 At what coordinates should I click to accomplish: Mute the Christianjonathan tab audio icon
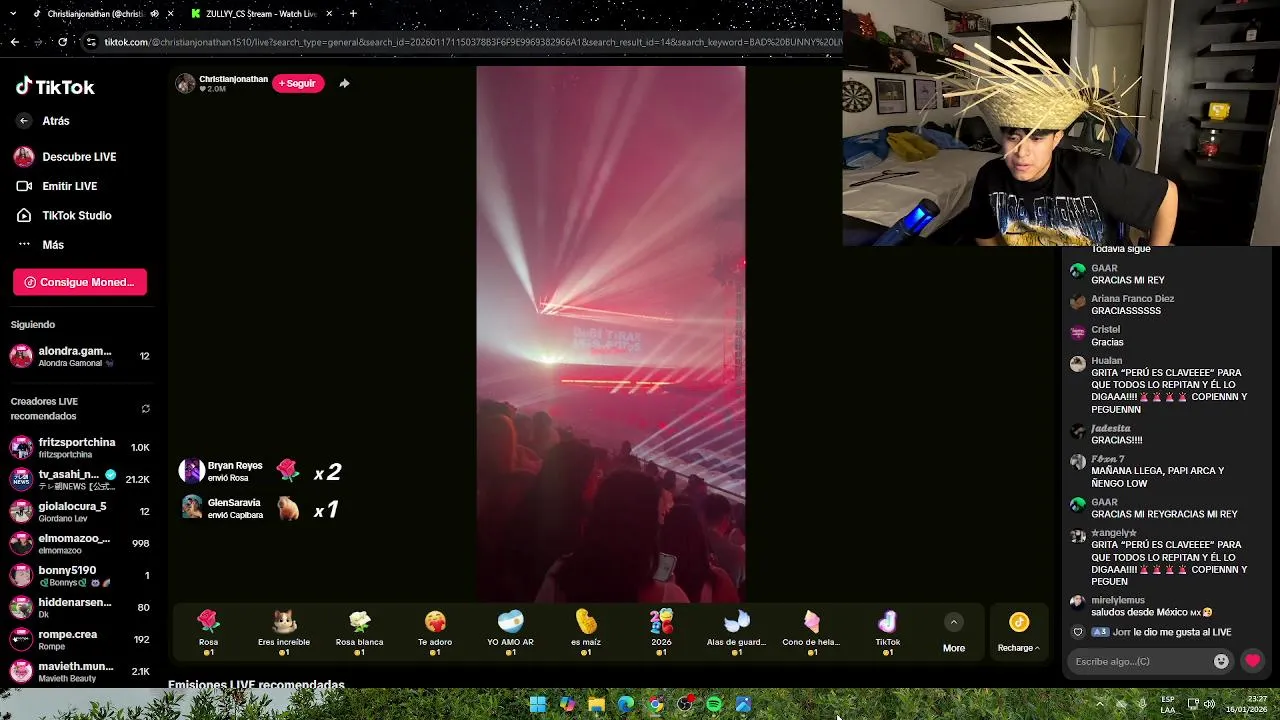[154, 14]
